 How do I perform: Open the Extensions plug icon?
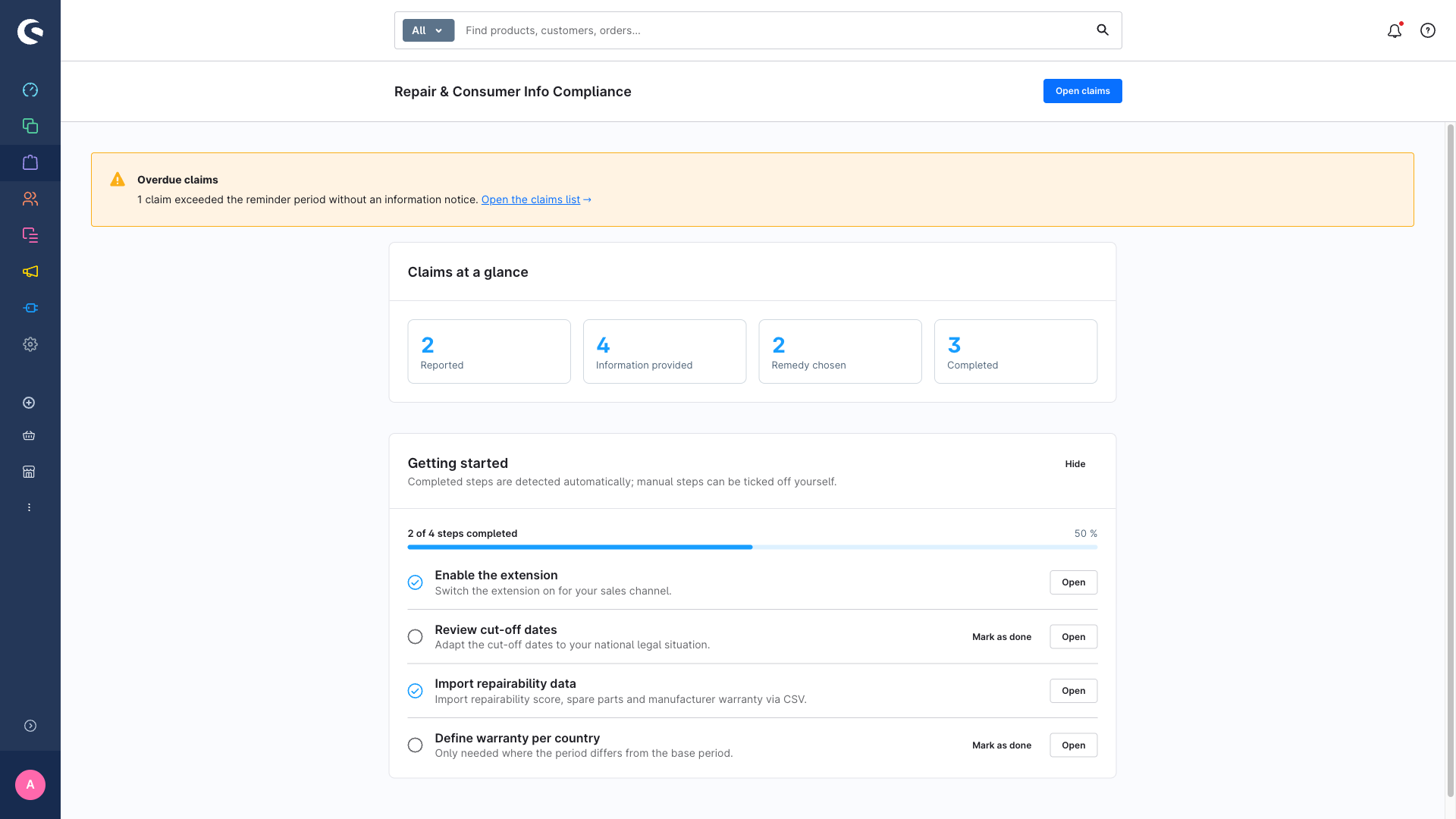coord(30,308)
